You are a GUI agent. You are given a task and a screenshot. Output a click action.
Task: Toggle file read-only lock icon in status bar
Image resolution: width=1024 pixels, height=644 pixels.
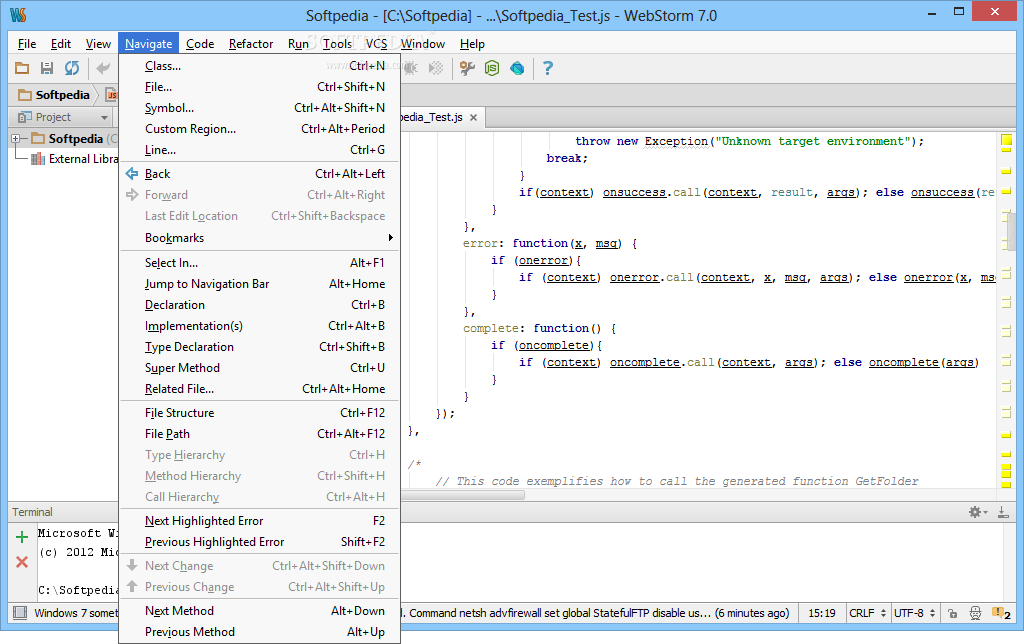pos(952,613)
